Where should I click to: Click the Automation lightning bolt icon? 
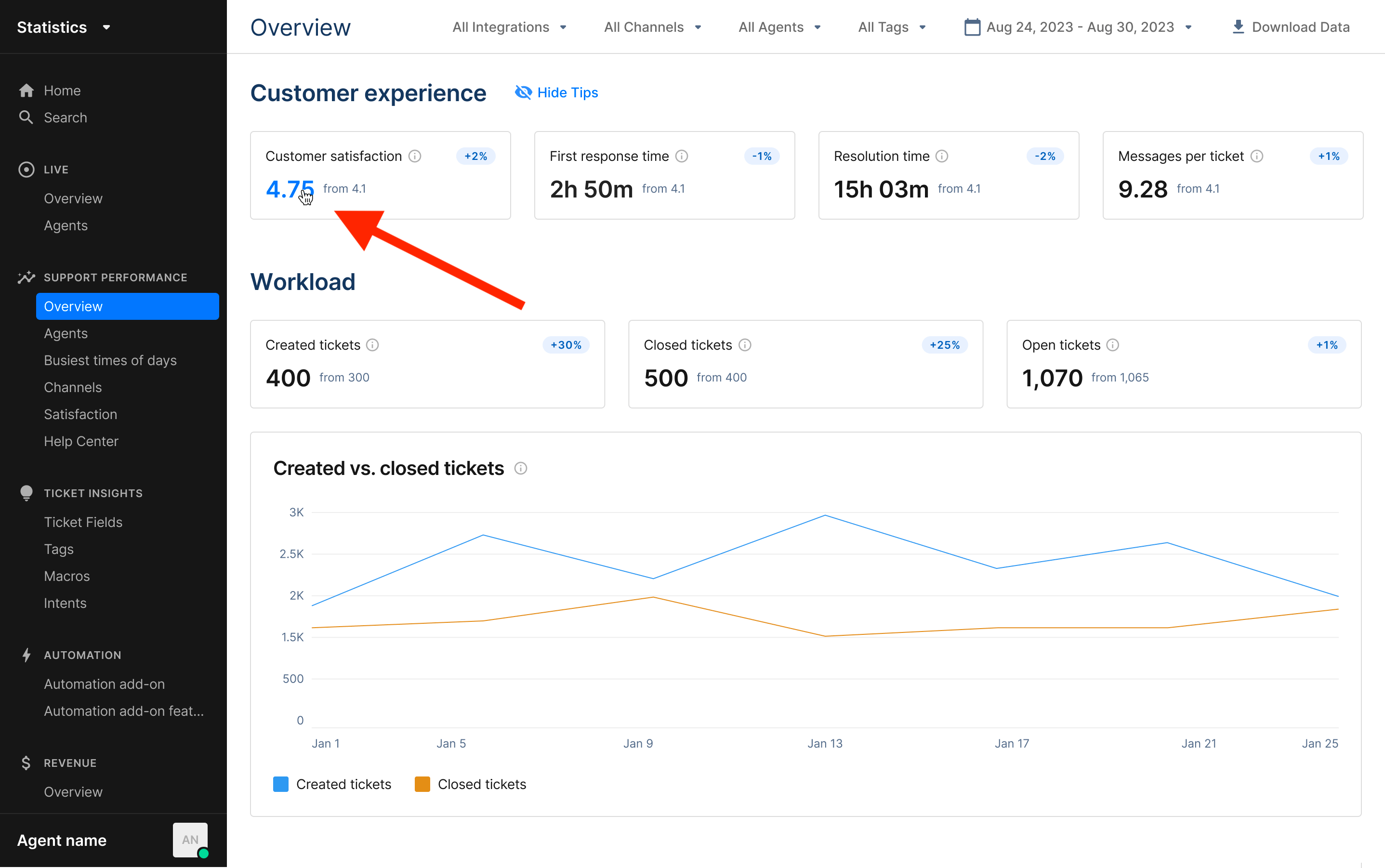point(26,655)
